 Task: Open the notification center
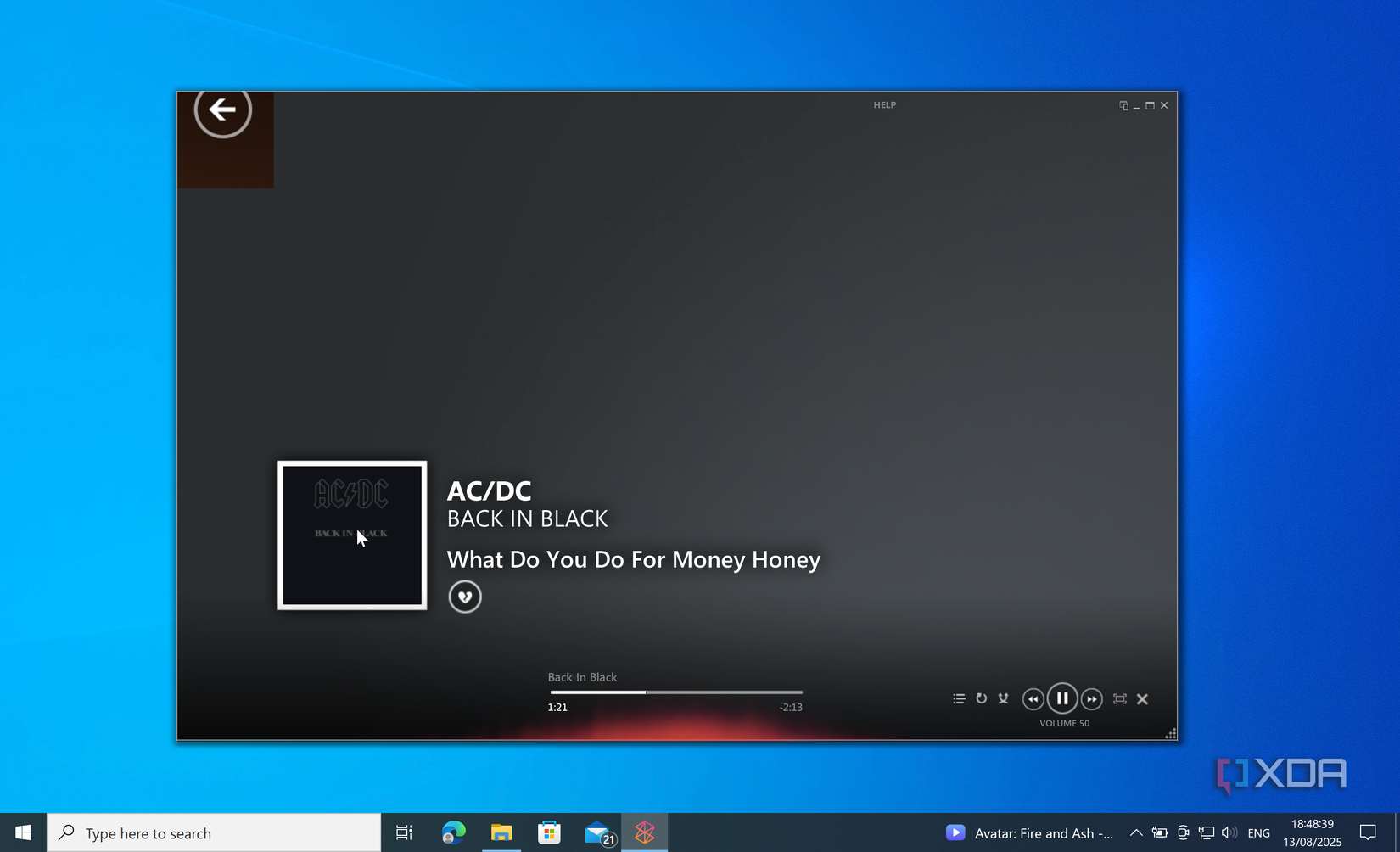click(1368, 832)
